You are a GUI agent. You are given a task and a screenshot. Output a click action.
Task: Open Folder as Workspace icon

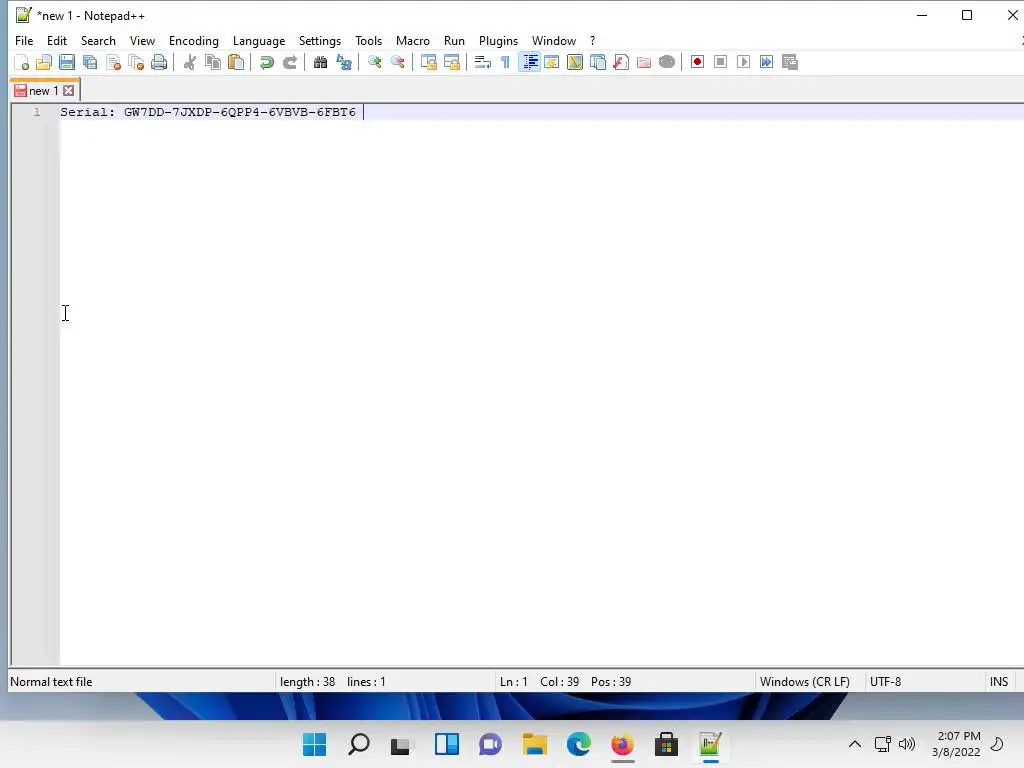(644, 62)
